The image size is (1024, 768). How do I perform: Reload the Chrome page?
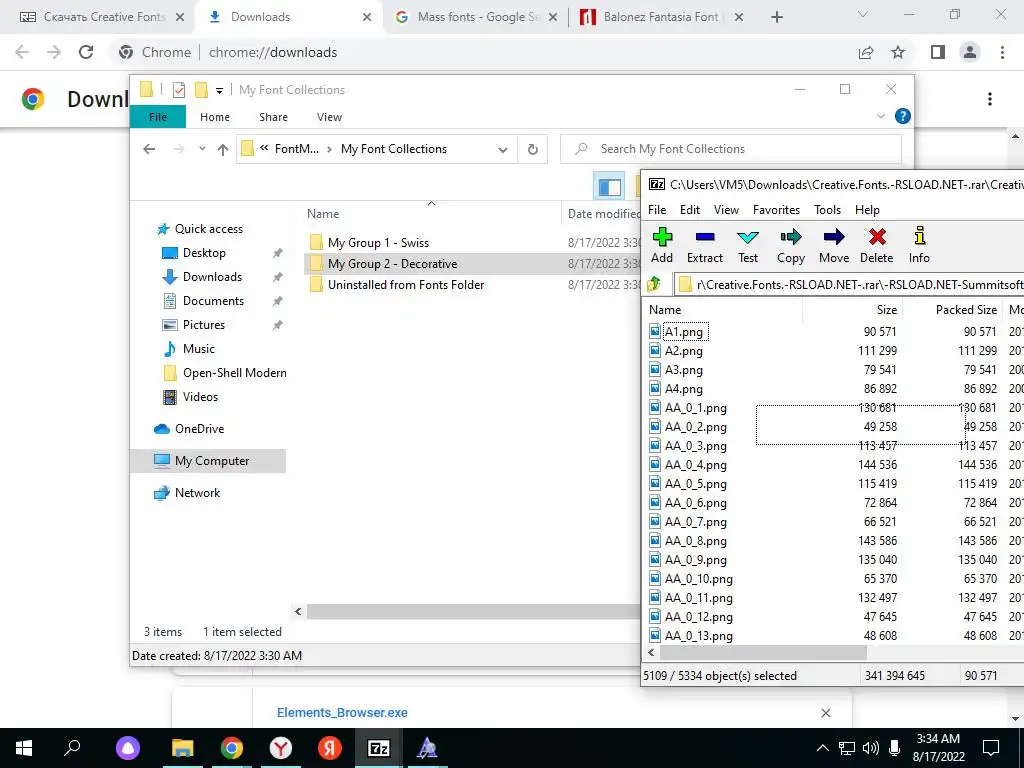pos(86,52)
